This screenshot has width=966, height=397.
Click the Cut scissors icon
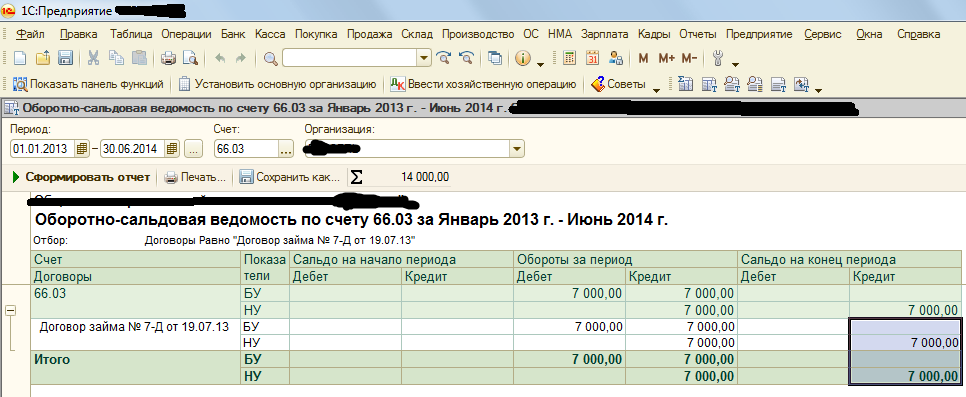click(x=94, y=59)
